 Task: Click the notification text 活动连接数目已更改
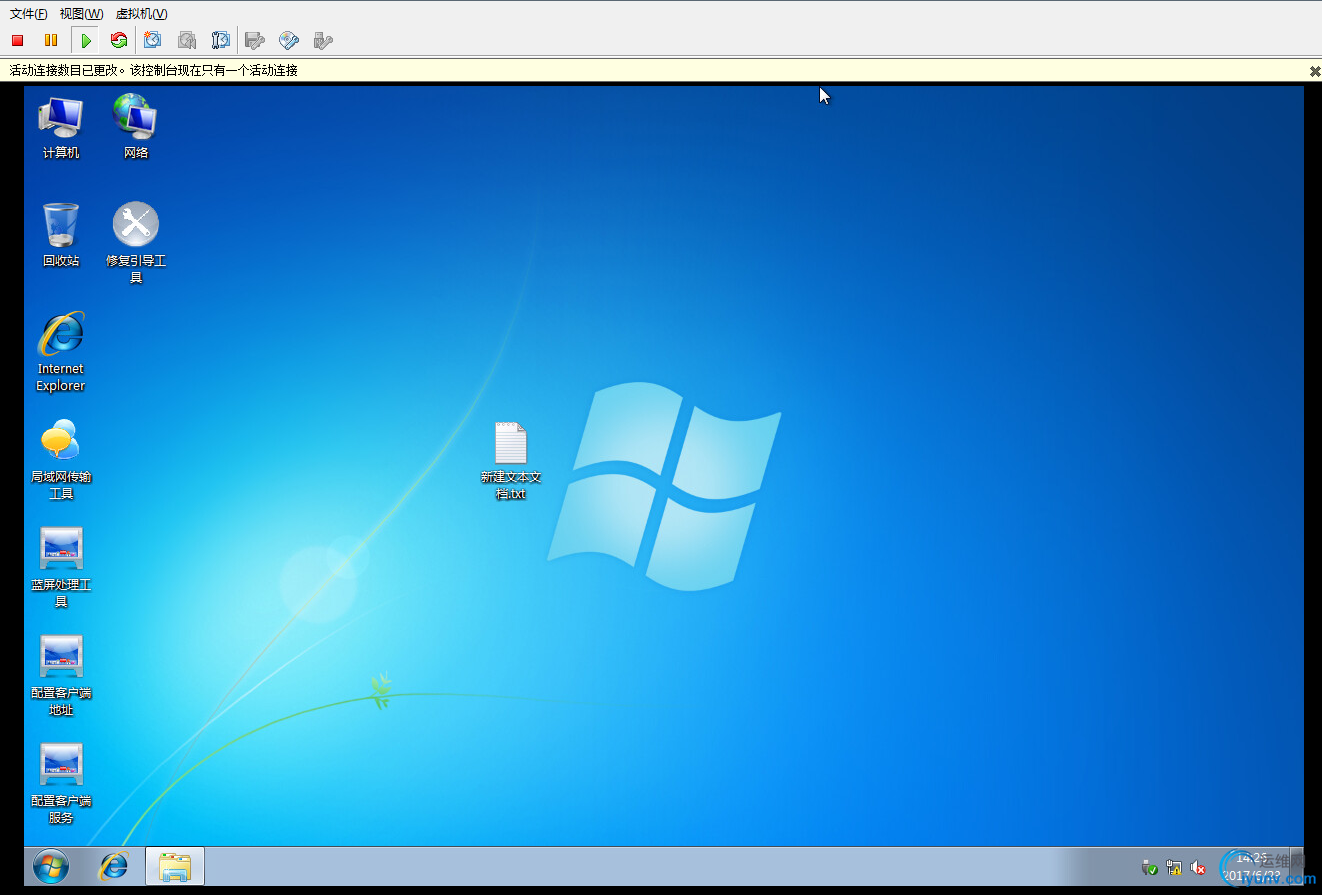point(63,70)
